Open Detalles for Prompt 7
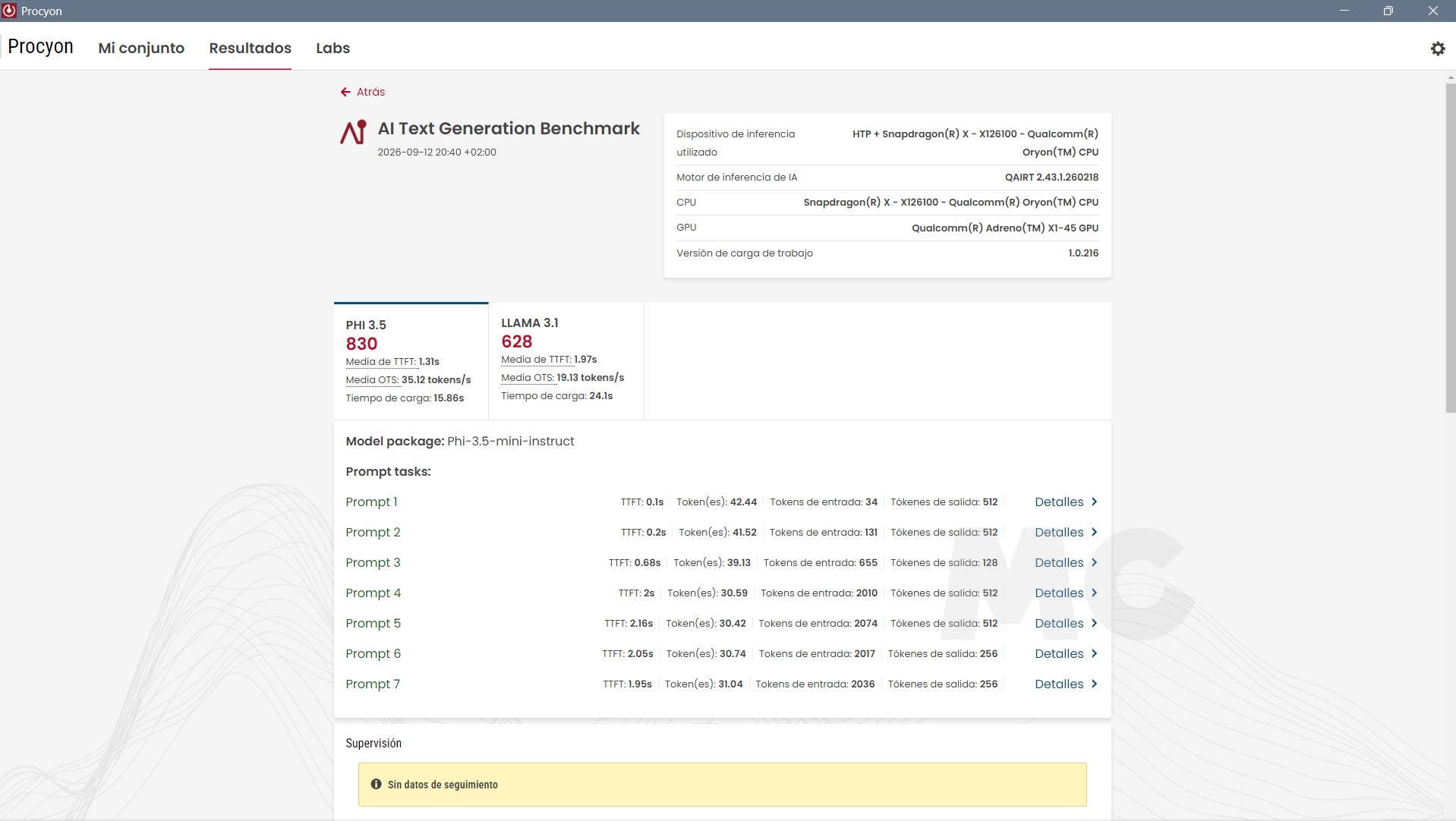Image resolution: width=1456 pixels, height=821 pixels. 1059,684
